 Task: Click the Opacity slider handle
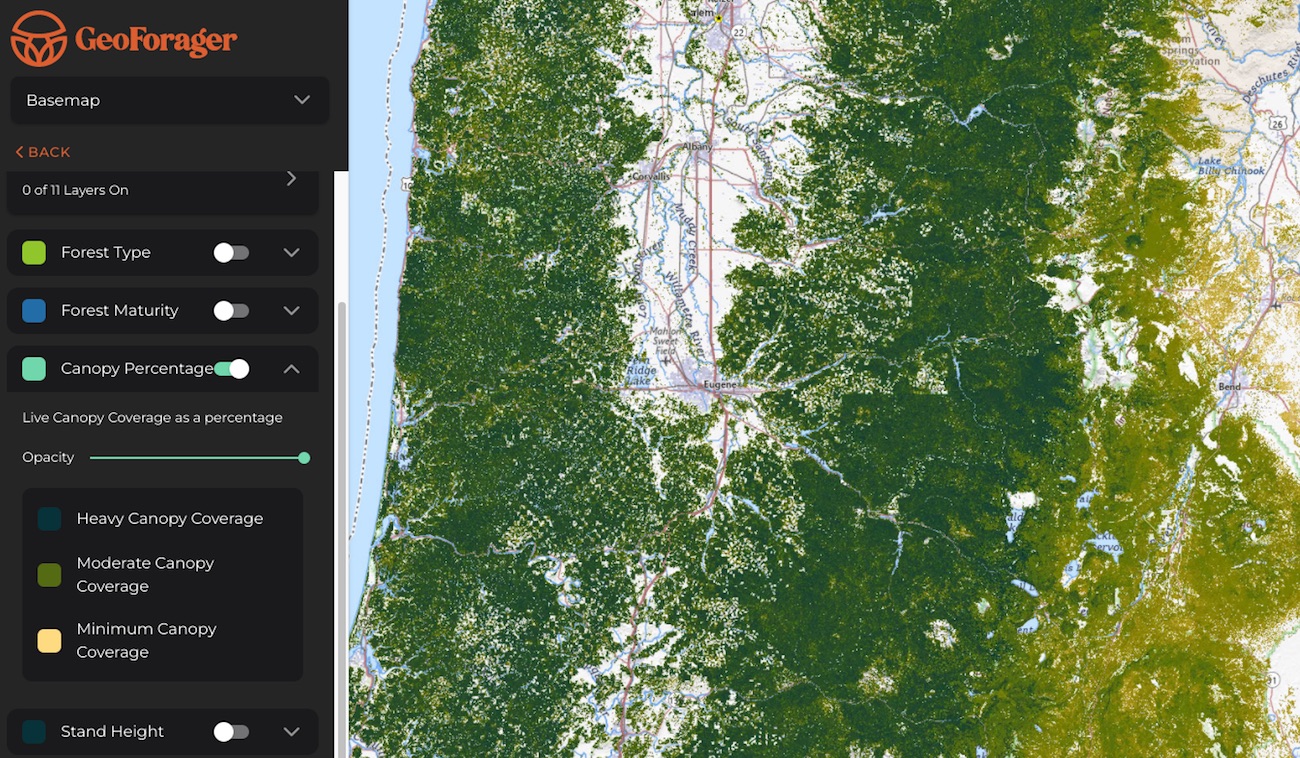click(x=304, y=458)
